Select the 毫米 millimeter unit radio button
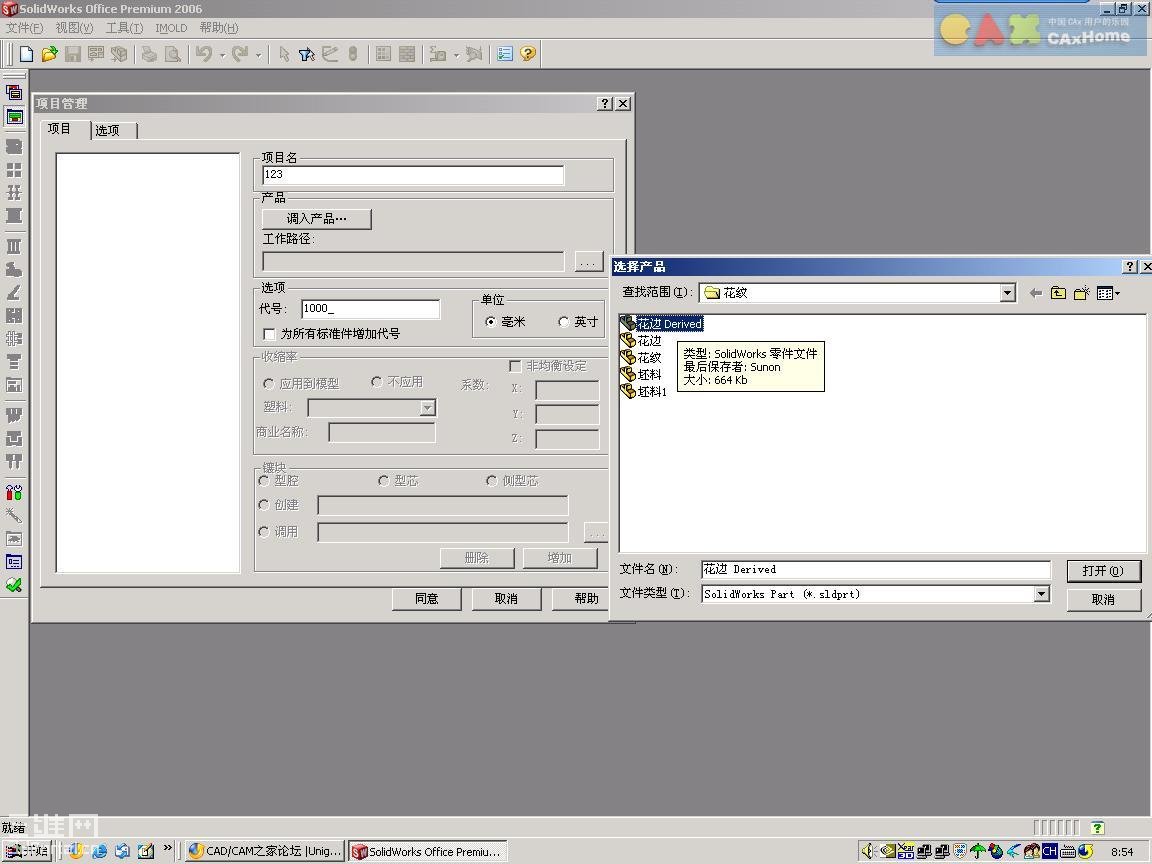 pos(490,322)
